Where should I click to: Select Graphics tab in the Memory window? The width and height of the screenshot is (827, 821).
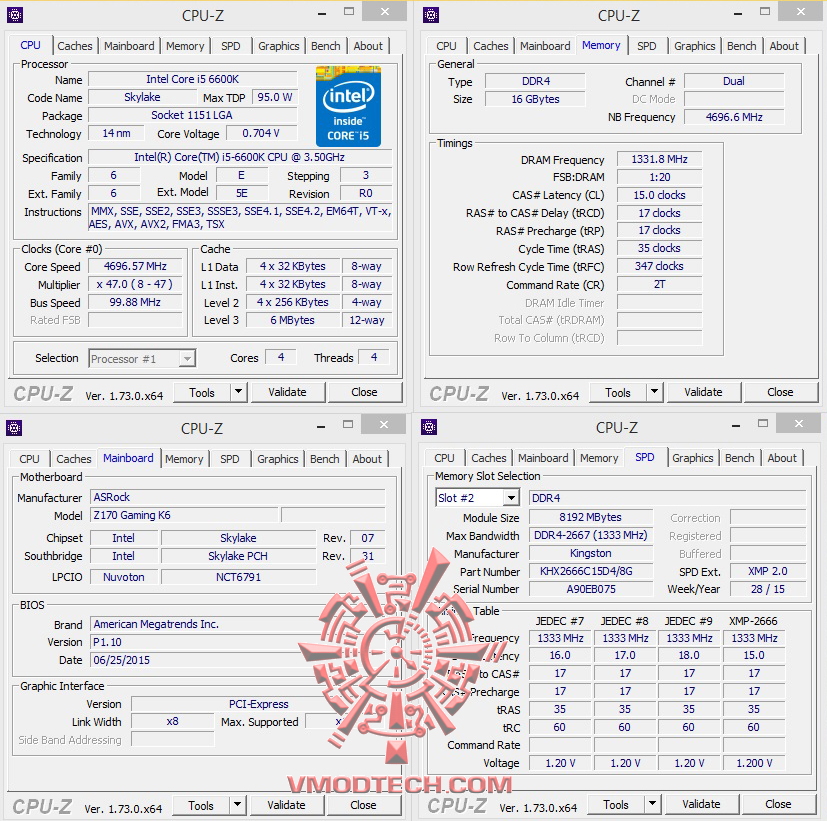coord(695,46)
